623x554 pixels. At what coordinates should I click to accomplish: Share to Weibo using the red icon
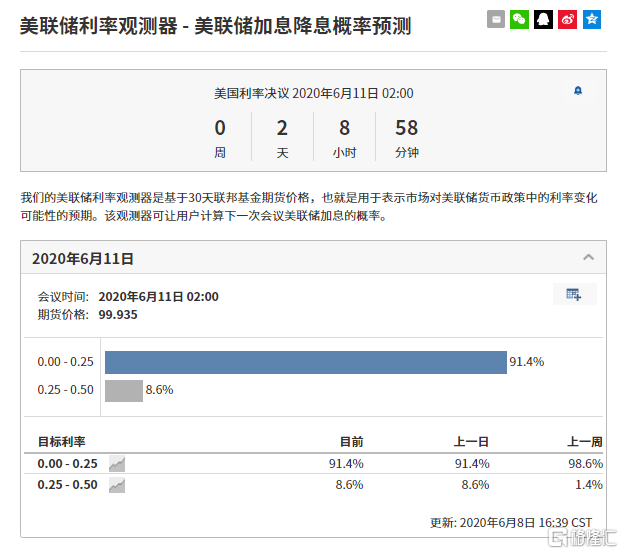[x=567, y=19]
